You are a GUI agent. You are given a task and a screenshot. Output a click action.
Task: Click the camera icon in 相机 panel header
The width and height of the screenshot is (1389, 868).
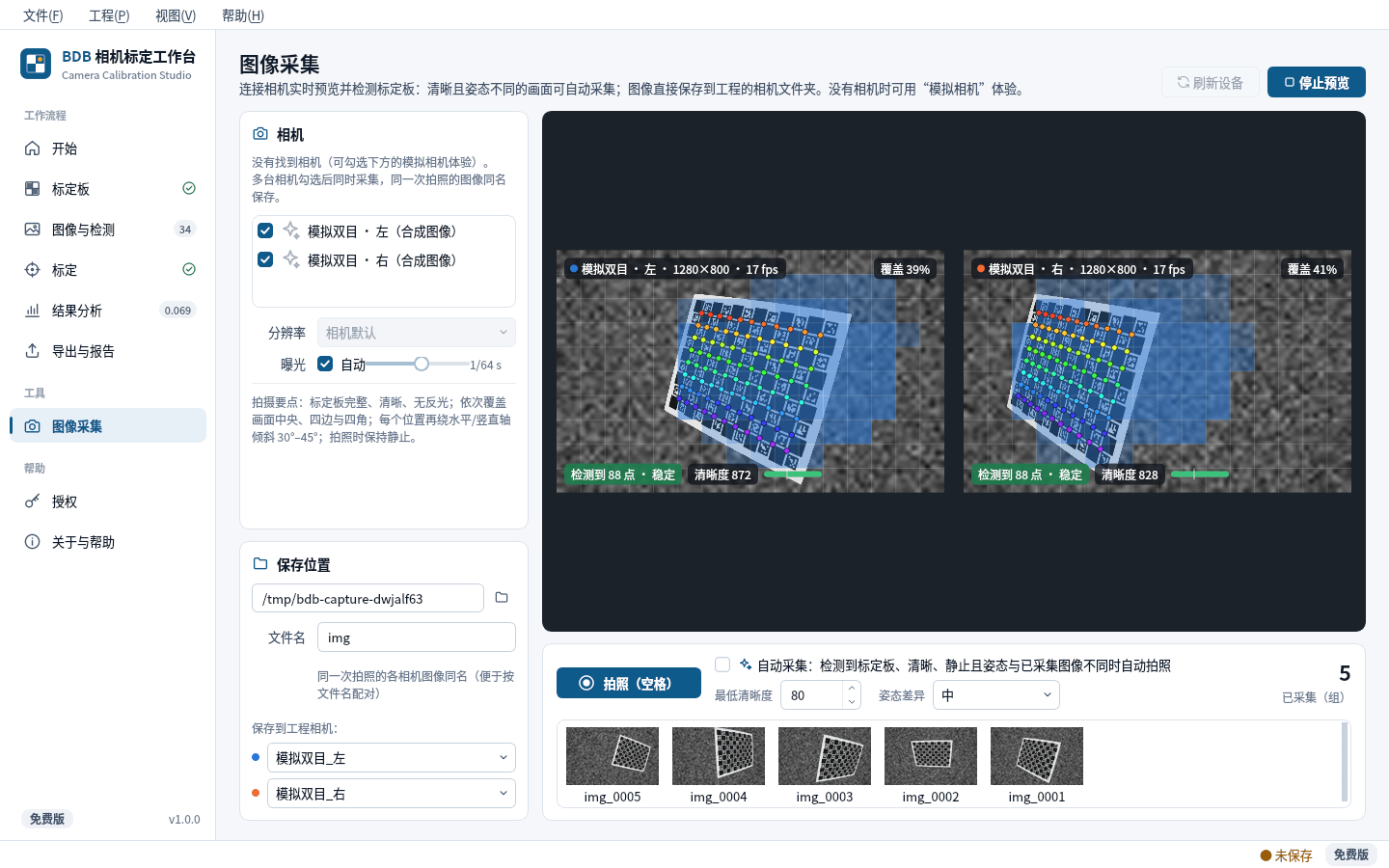pos(260,134)
